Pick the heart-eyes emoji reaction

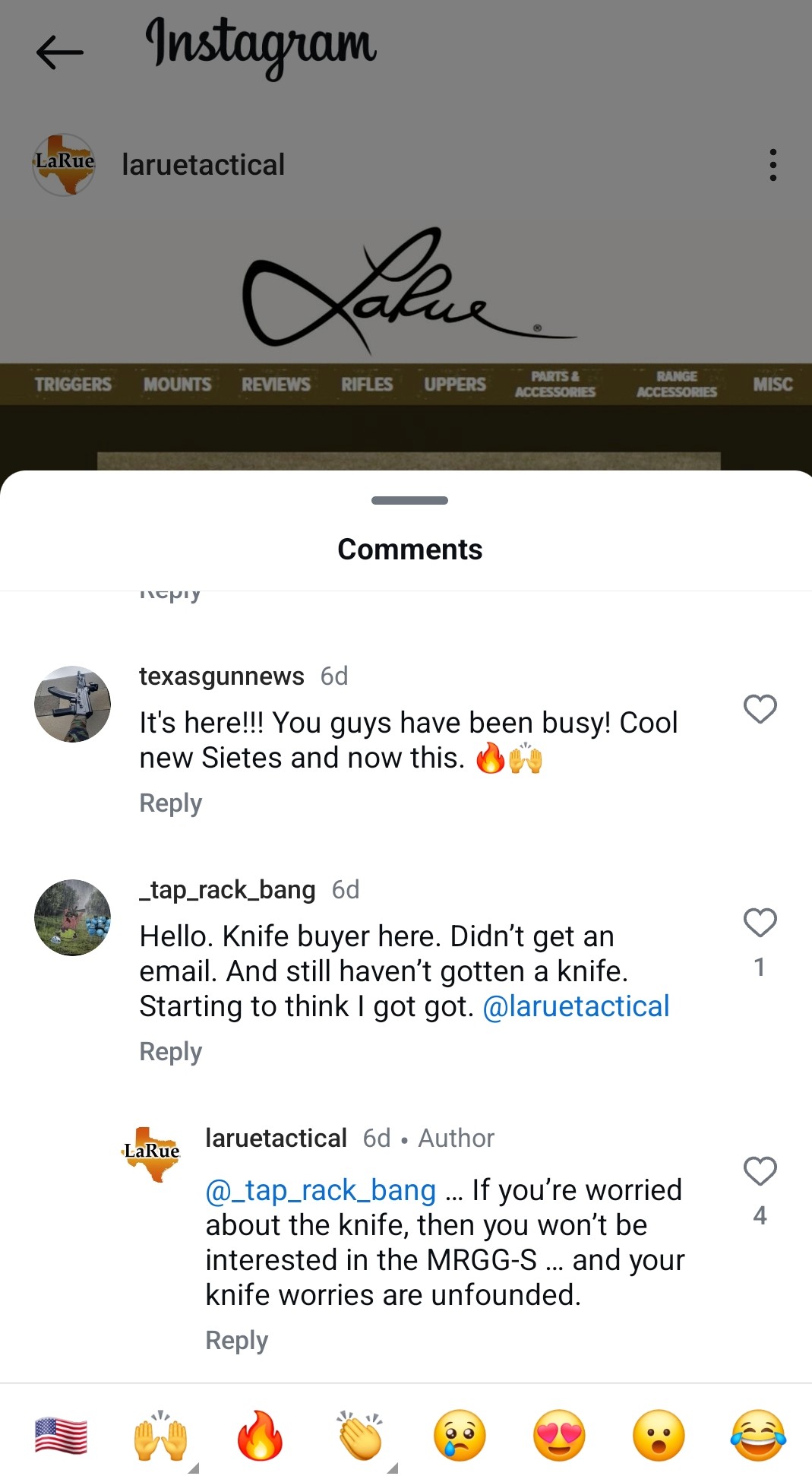point(559,1436)
